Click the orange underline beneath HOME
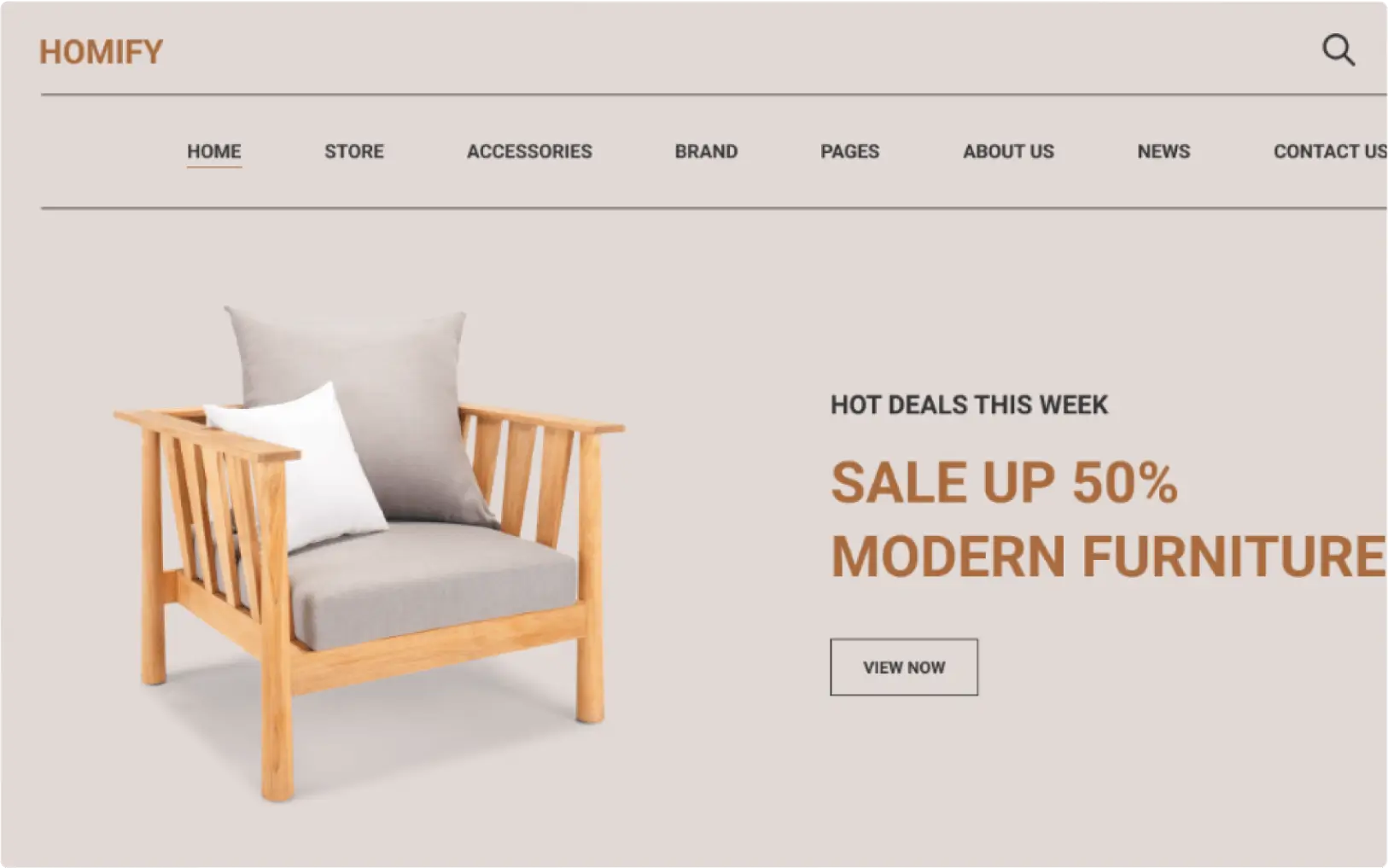The height and width of the screenshot is (868, 1388). (214, 166)
